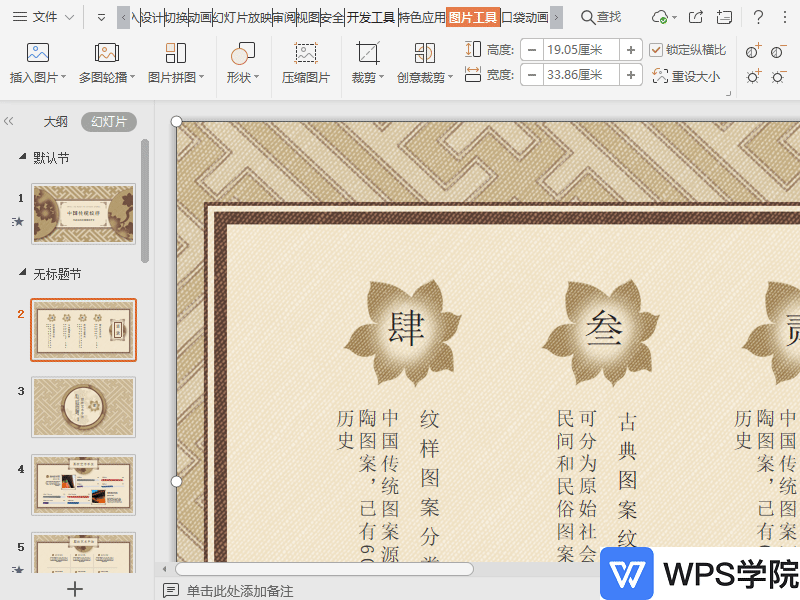Collapse the 无标题节 section

tap(22, 272)
